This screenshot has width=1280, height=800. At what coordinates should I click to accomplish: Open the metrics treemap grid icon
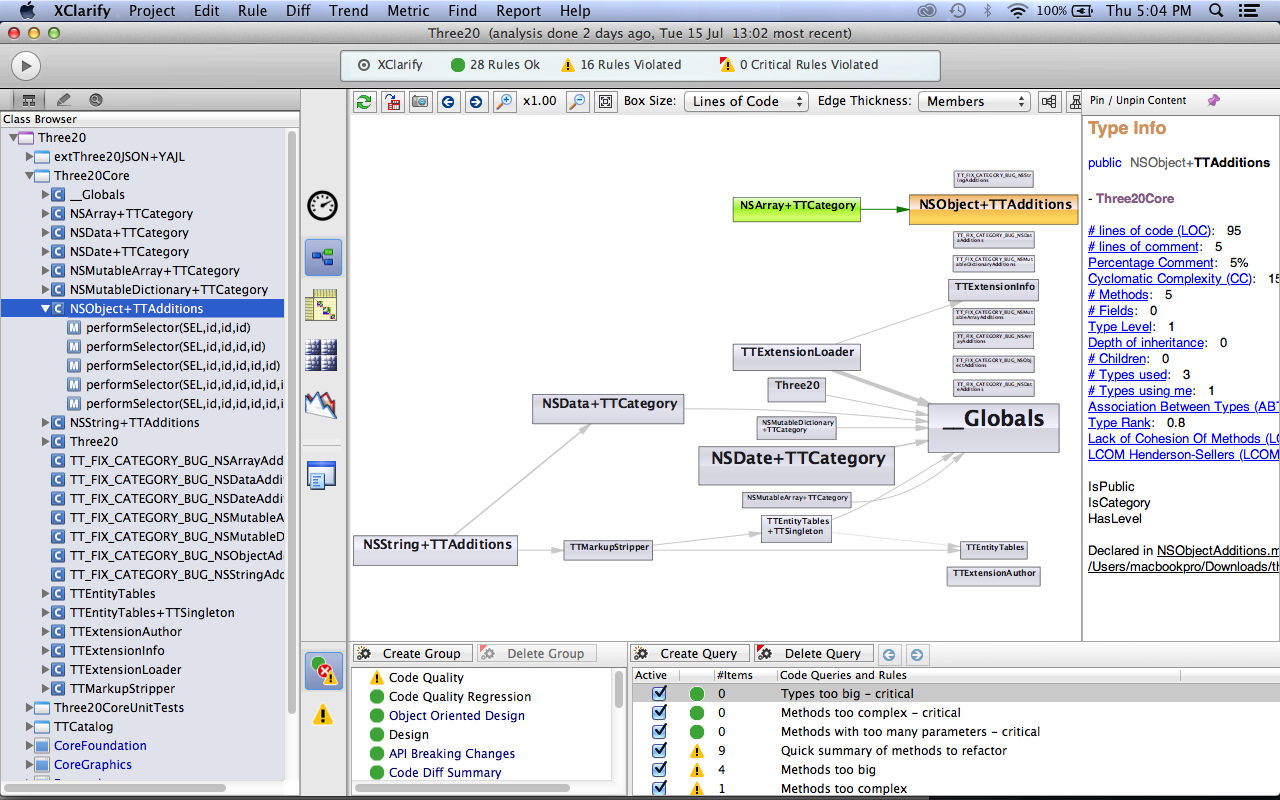[x=322, y=355]
